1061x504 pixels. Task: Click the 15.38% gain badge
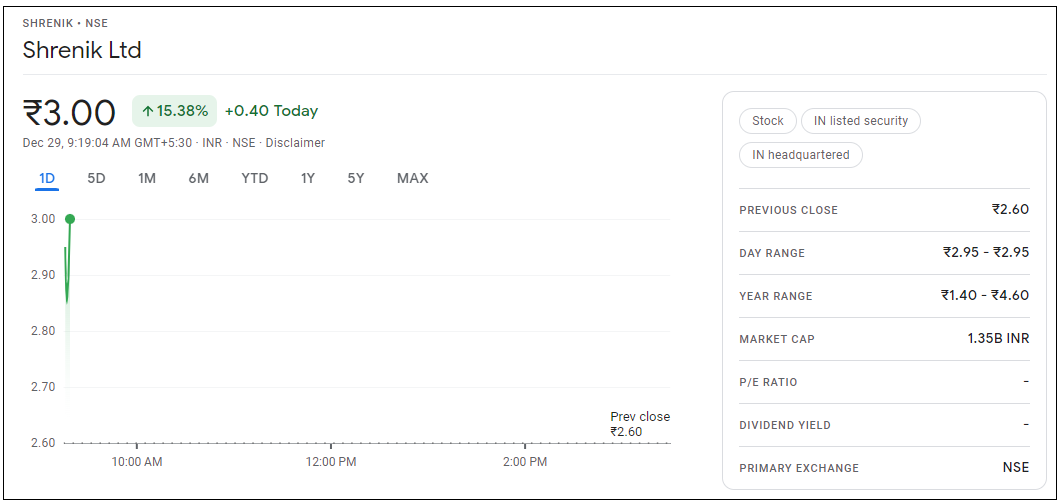pyautogui.click(x=175, y=111)
